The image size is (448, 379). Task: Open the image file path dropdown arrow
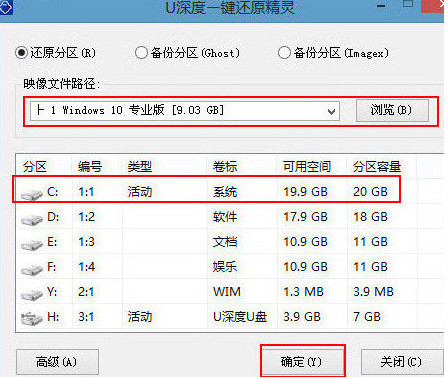331,111
